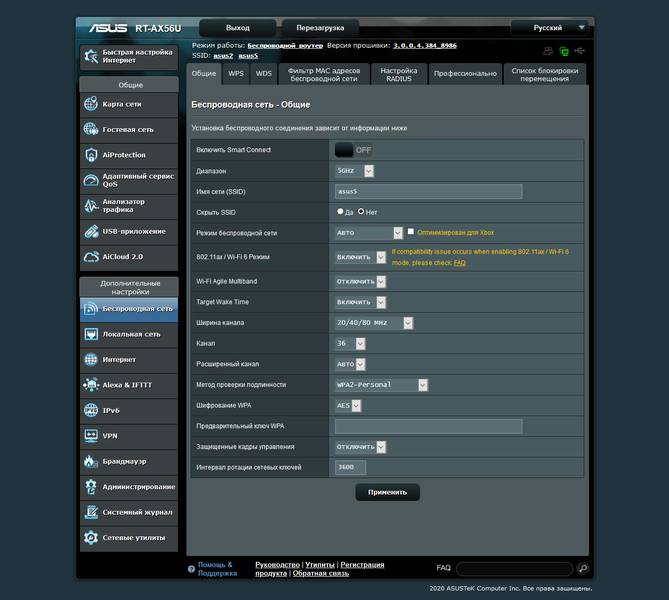Viewport: 669px width, 600px height.
Task: Open the Русский language dropdown
Action: pos(550,28)
